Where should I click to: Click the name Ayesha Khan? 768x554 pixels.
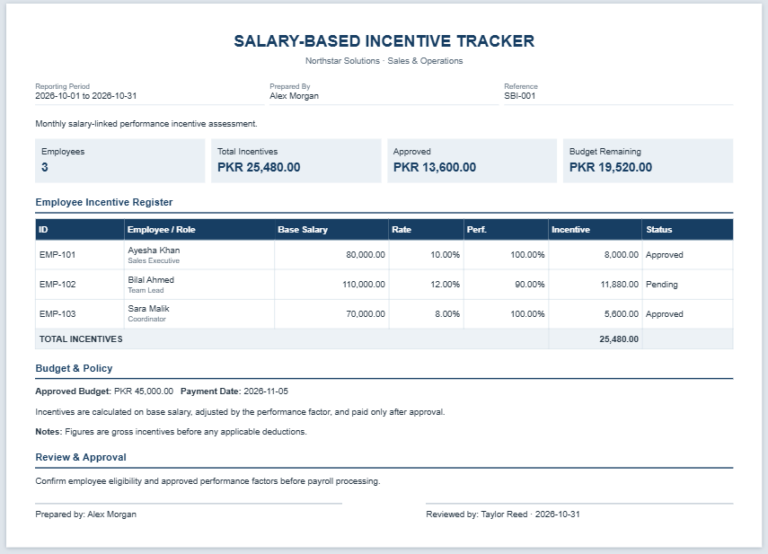(x=154, y=250)
